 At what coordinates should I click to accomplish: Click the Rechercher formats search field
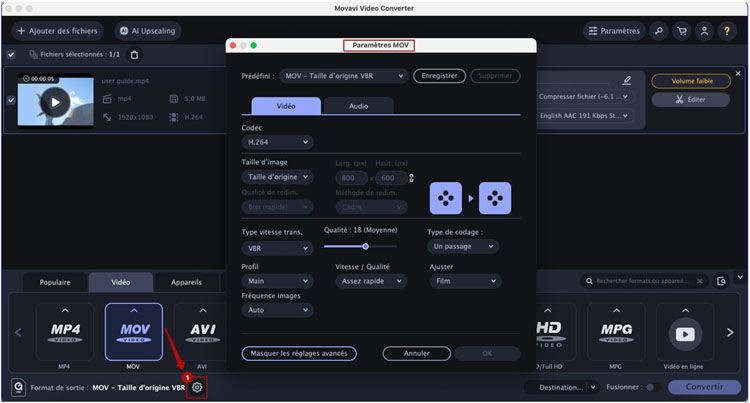coord(641,281)
